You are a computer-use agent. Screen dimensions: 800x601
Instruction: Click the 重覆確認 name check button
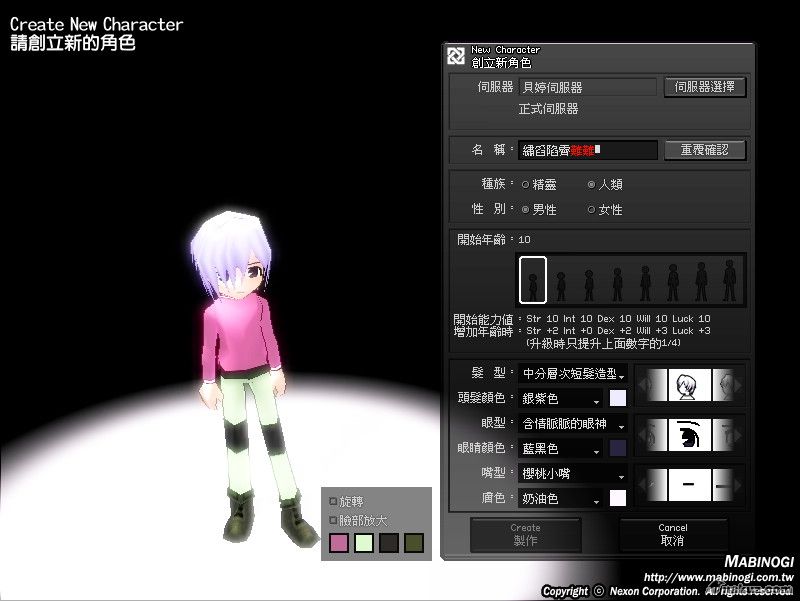point(705,150)
